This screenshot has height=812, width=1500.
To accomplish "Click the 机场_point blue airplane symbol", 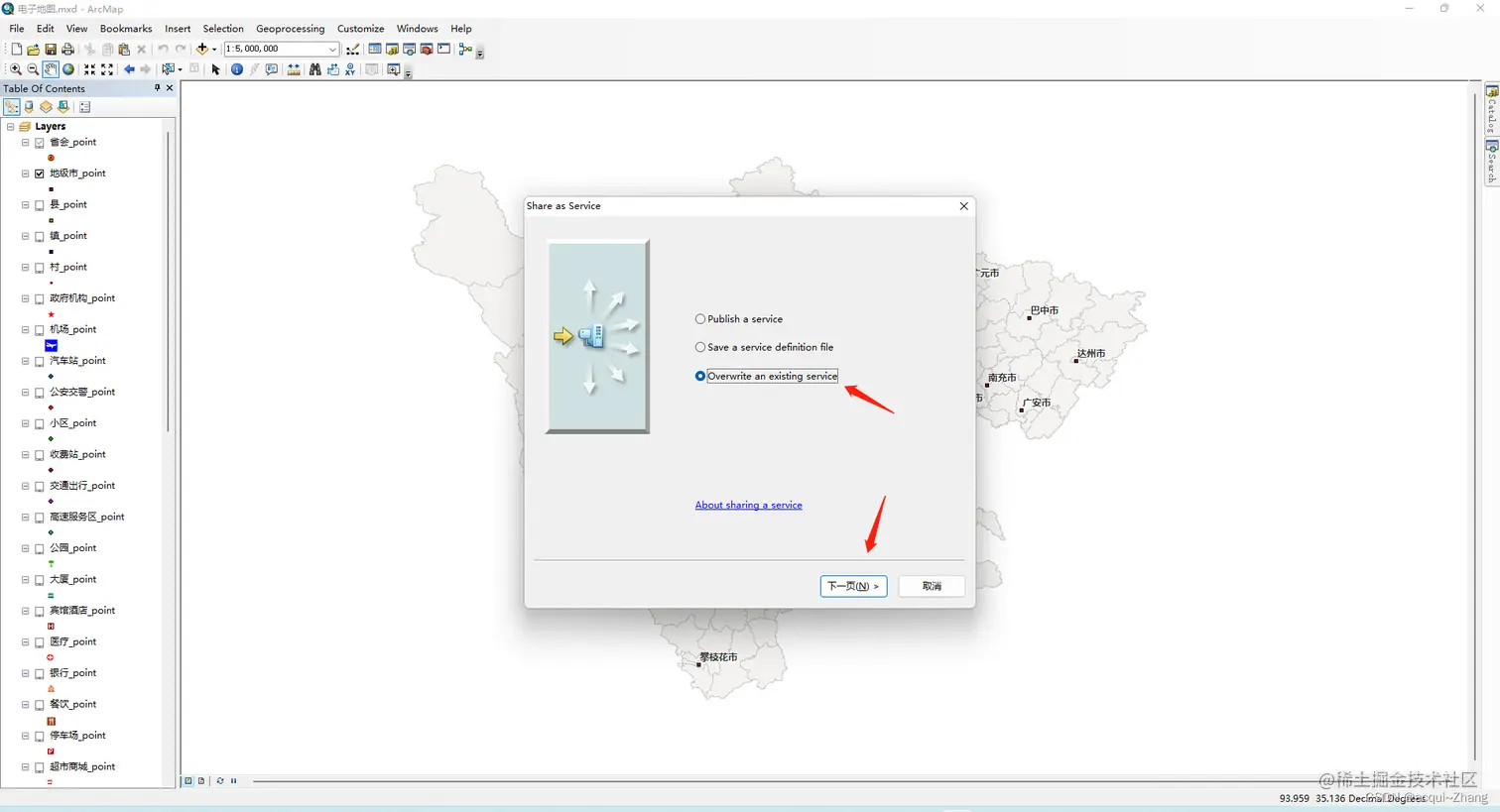I will (51, 345).
